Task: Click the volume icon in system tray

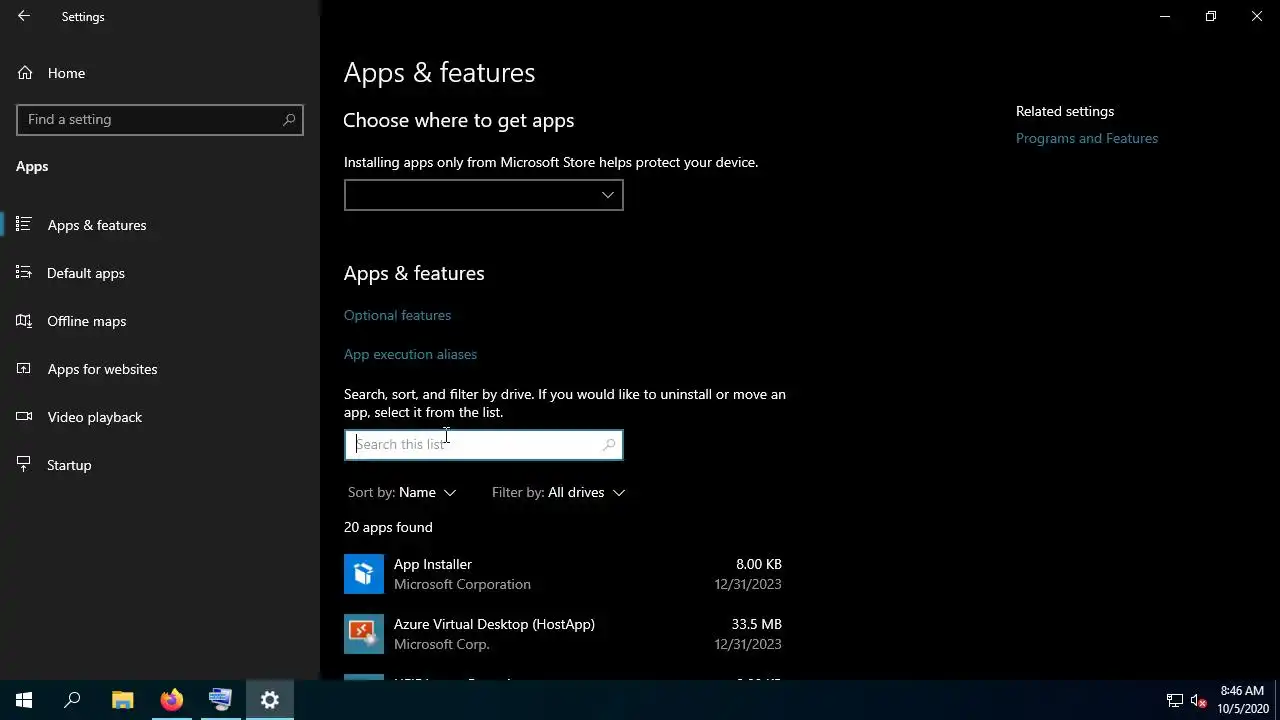Action: click(1198, 701)
